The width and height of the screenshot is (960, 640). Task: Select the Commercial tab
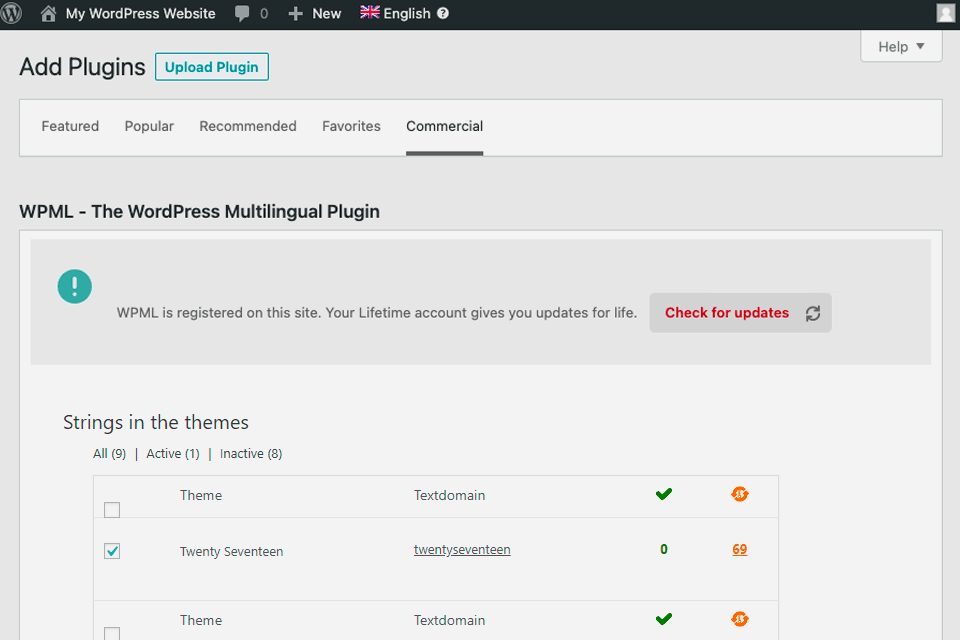pyautogui.click(x=444, y=126)
